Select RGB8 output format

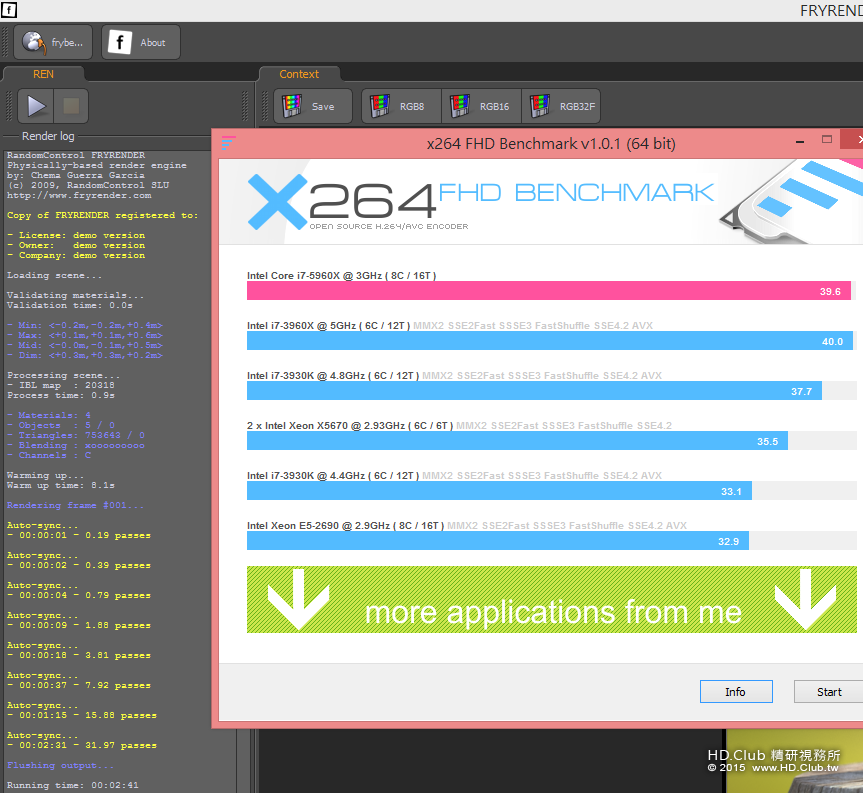(x=401, y=106)
